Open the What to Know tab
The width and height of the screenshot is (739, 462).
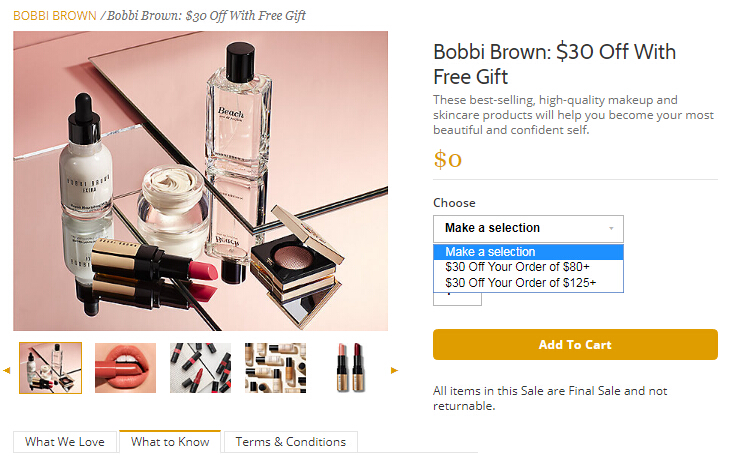(x=170, y=442)
